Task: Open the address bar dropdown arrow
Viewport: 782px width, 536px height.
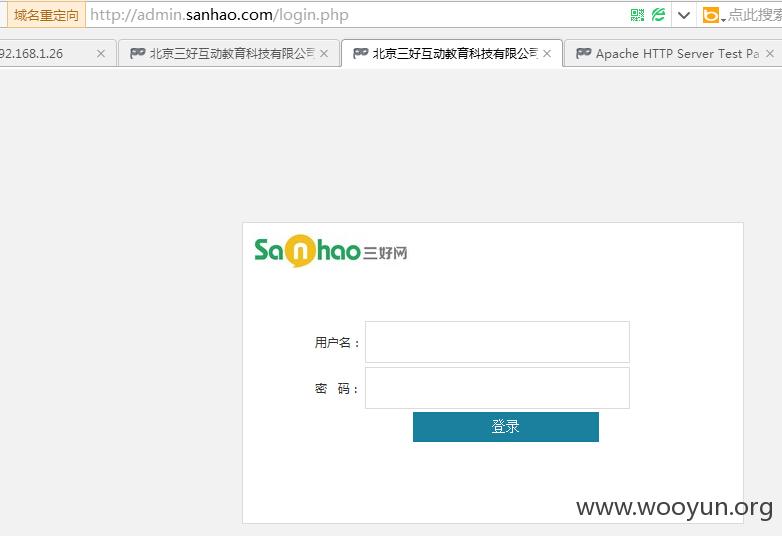Action: tap(684, 15)
